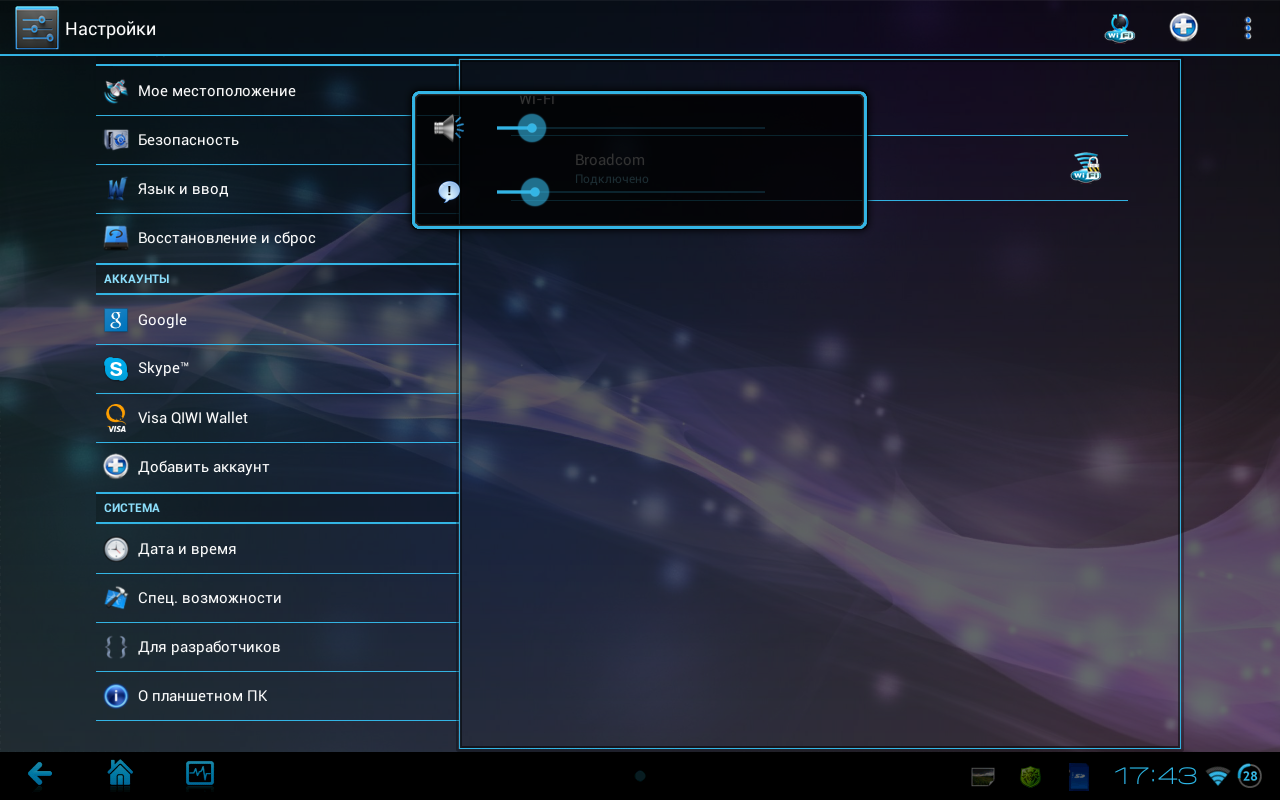Tap Добавить аккаунт
Image resolution: width=1280 pixels, height=800 pixels.
[x=203, y=467]
